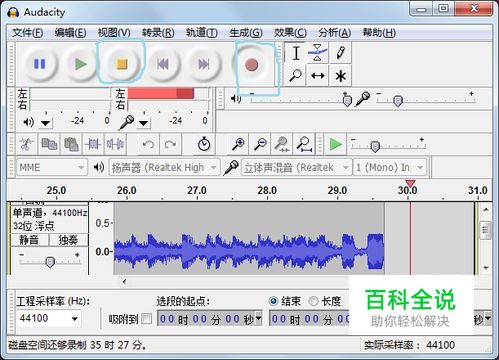Zoom out with the minus magnifier
The height and width of the screenshot is (360, 499).
pyautogui.click(x=260, y=145)
